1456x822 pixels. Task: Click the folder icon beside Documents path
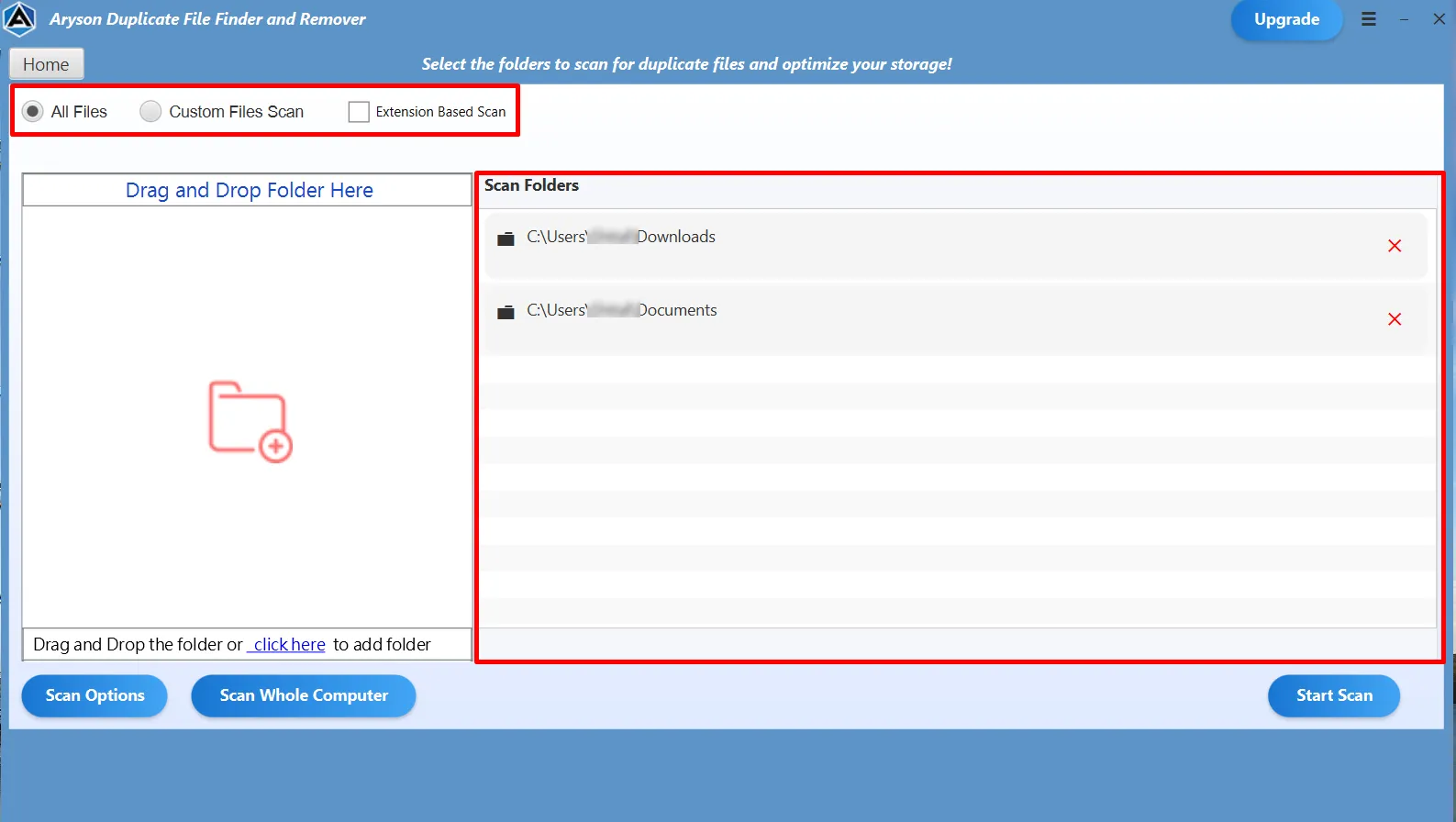[506, 312]
